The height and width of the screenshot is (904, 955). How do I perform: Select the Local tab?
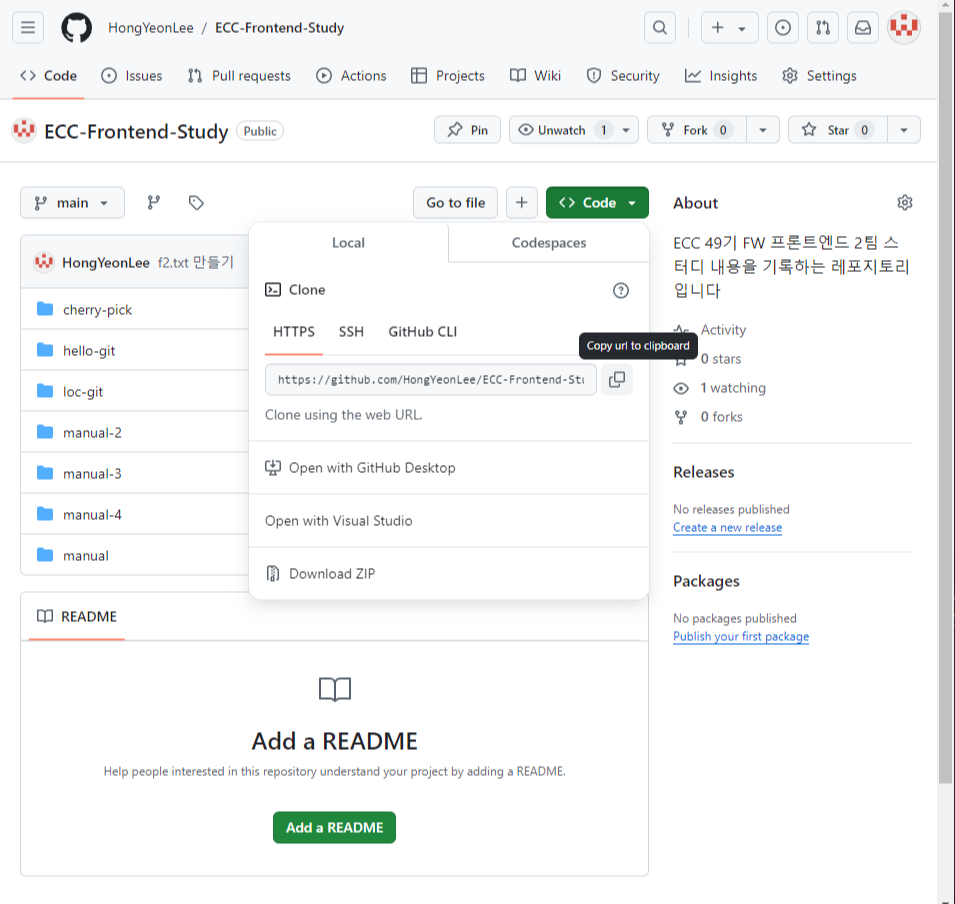(348, 242)
